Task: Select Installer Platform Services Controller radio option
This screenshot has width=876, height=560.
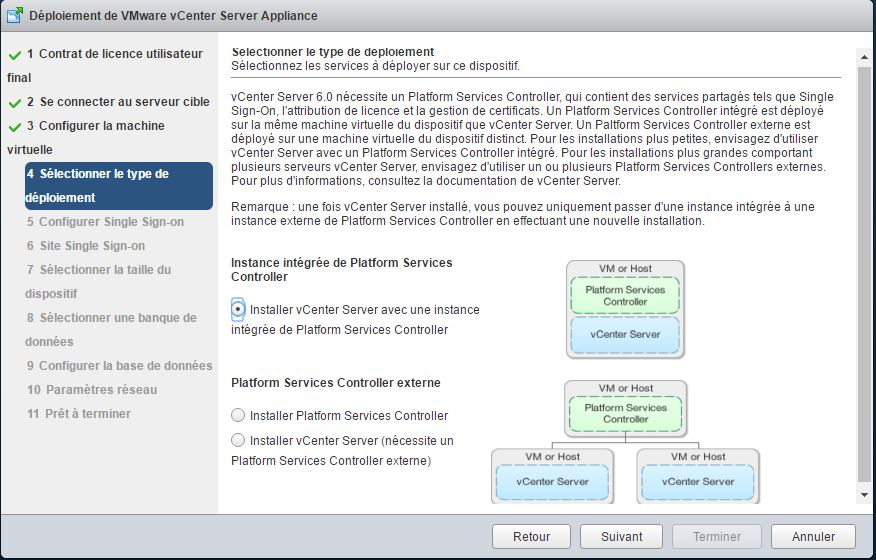Action: coord(238,415)
